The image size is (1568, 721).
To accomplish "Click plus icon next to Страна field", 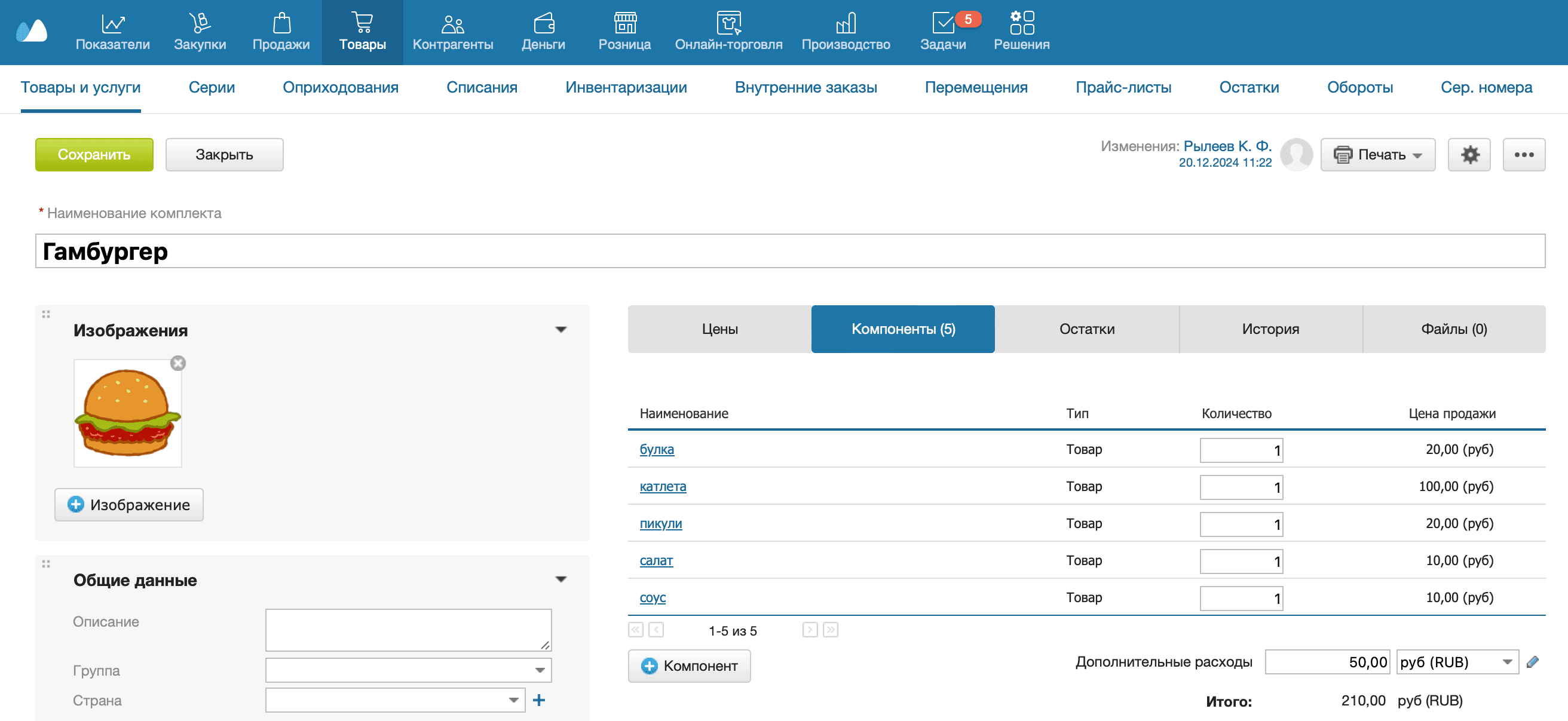I will 538,700.
